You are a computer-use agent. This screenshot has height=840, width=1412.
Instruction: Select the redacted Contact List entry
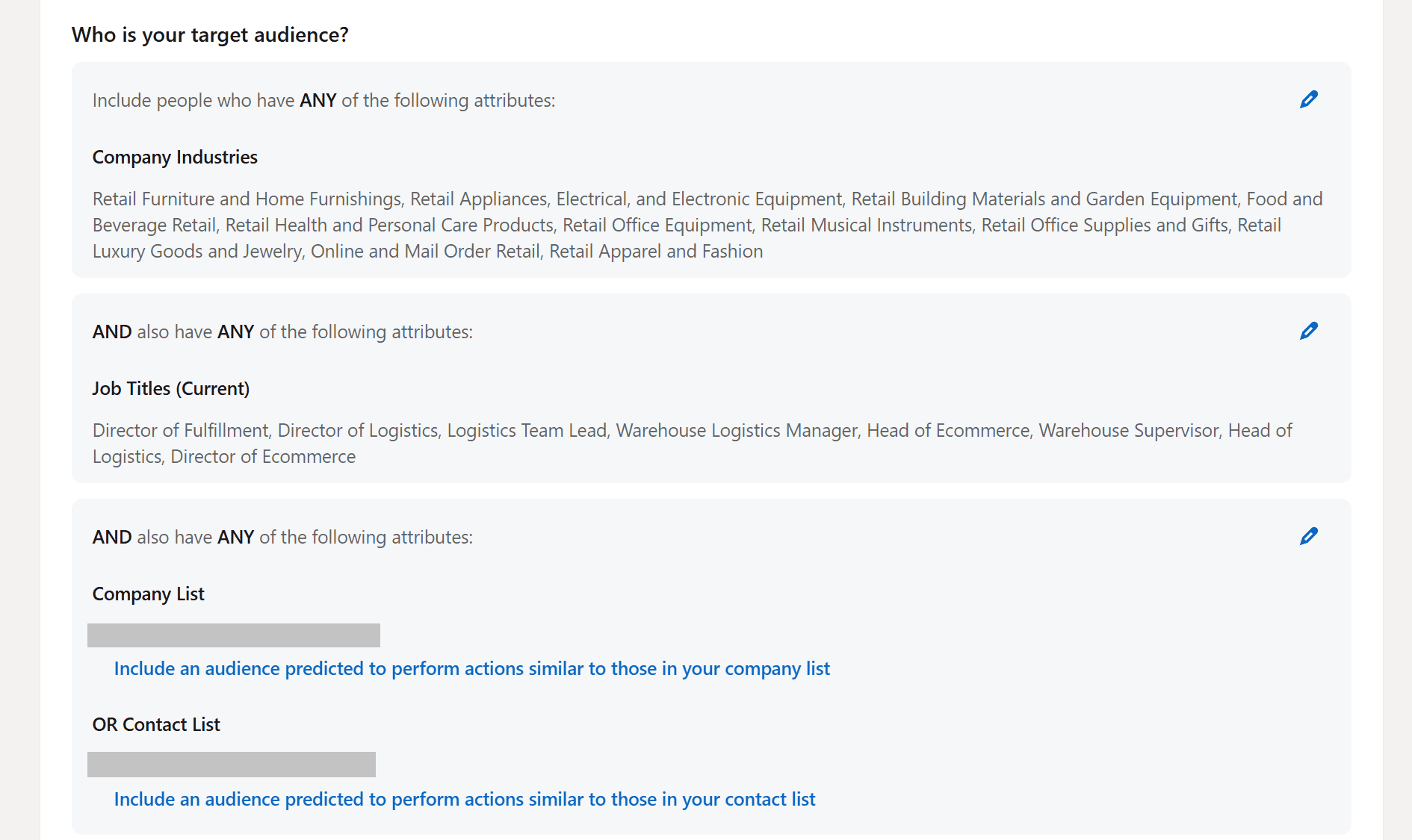coord(232,765)
